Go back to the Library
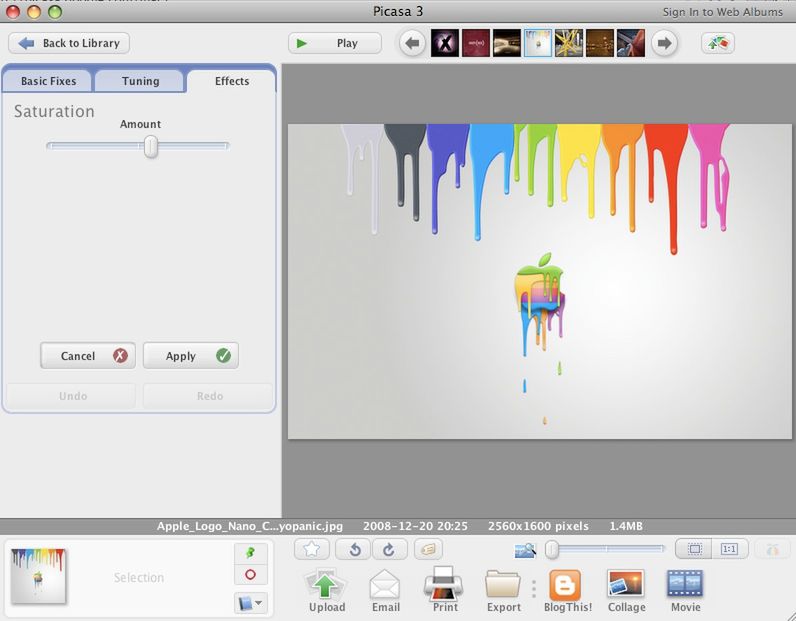Image resolution: width=796 pixels, height=621 pixels. coord(69,43)
